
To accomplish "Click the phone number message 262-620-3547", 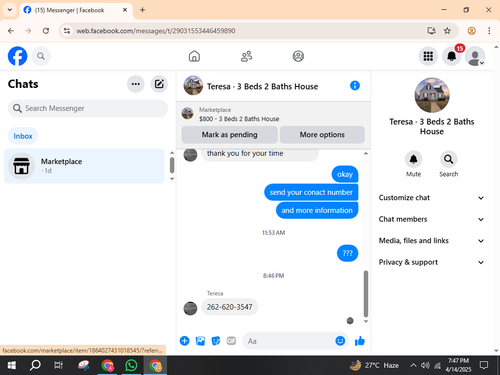I will (x=229, y=307).
